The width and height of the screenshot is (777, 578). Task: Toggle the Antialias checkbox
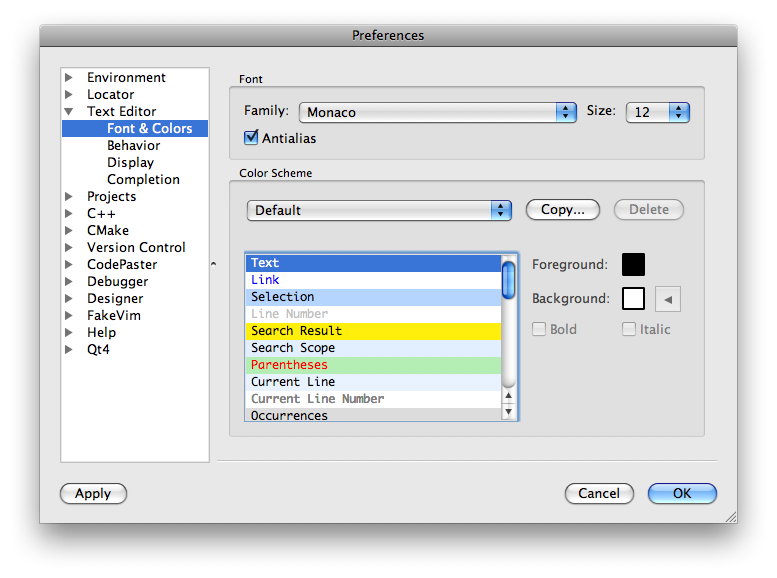point(251,137)
